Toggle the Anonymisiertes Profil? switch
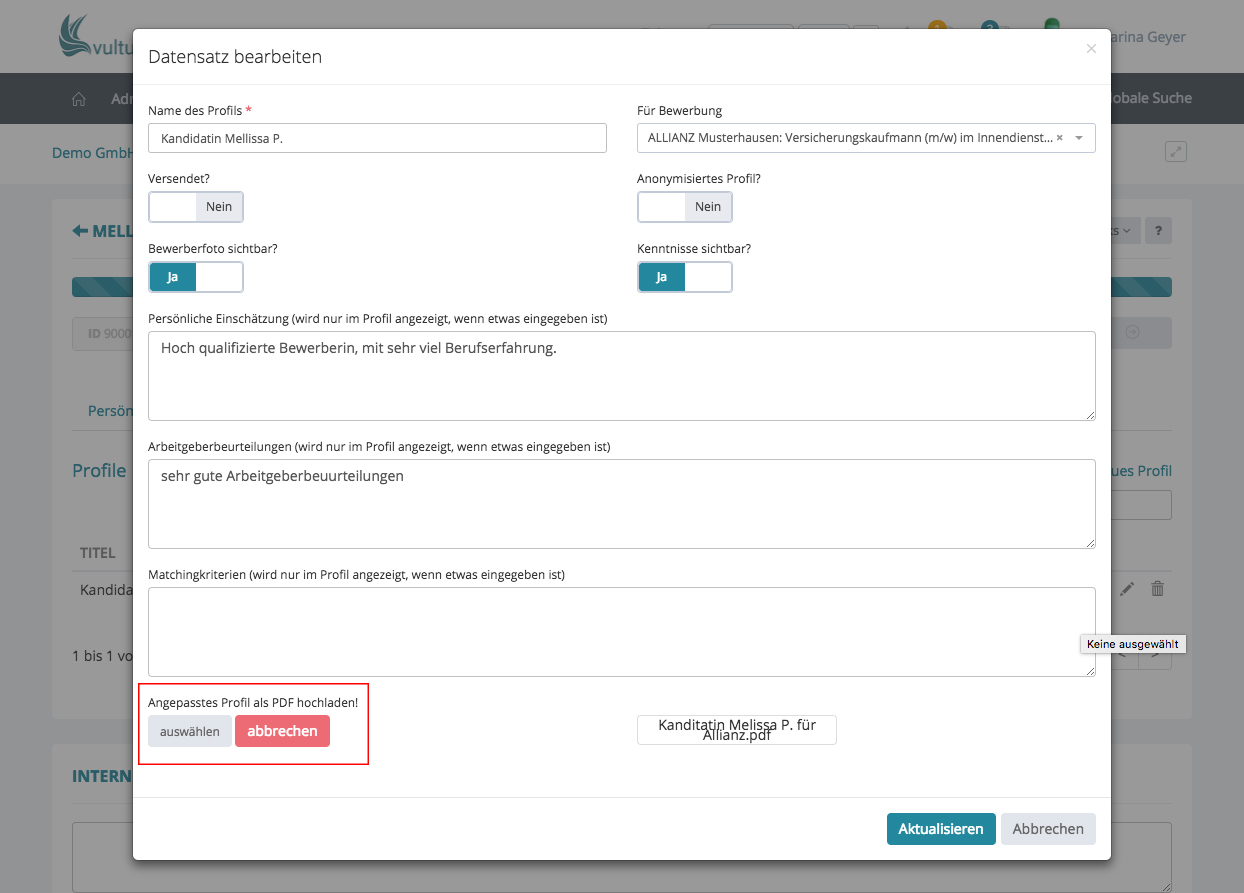 (x=685, y=207)
